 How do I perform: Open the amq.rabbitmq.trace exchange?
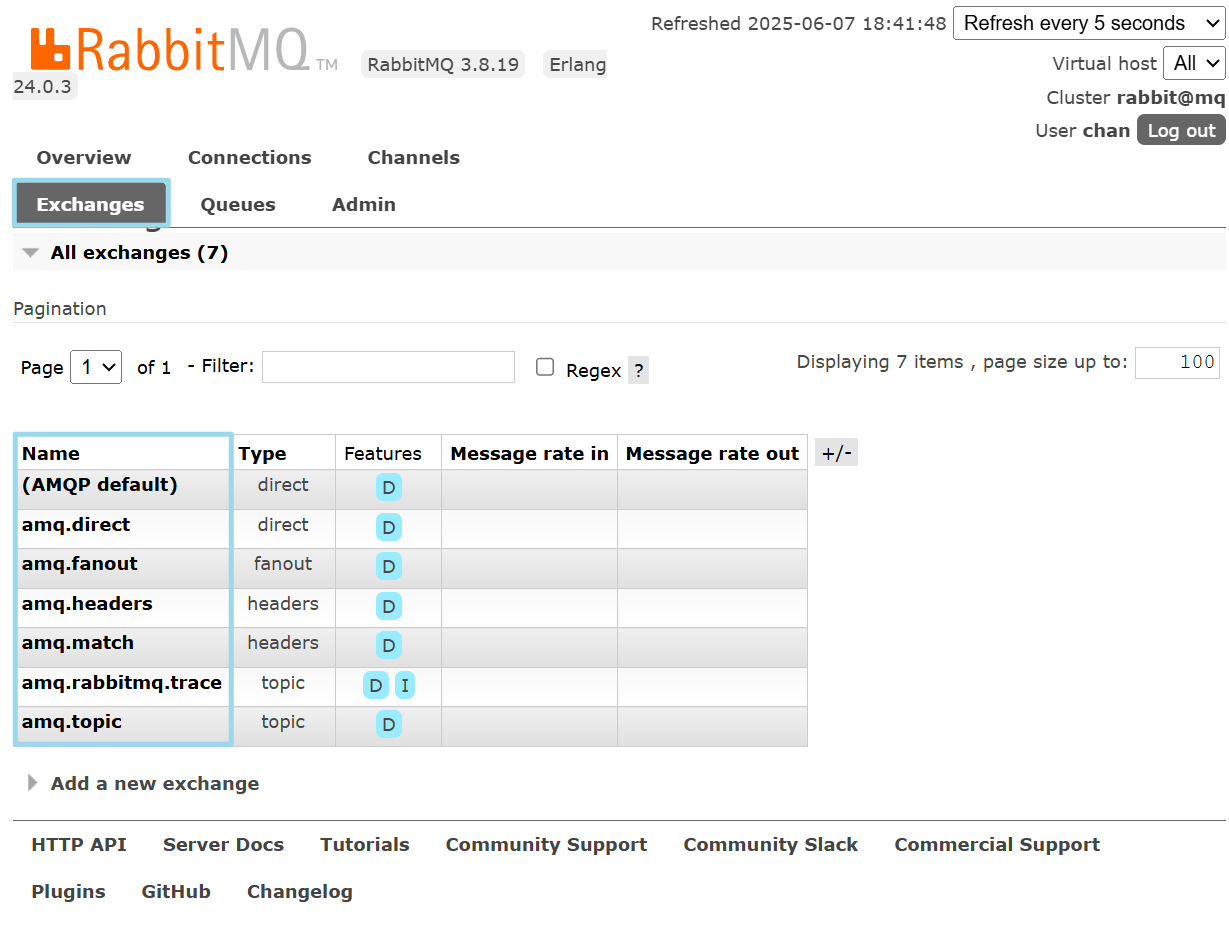(122, 683)
